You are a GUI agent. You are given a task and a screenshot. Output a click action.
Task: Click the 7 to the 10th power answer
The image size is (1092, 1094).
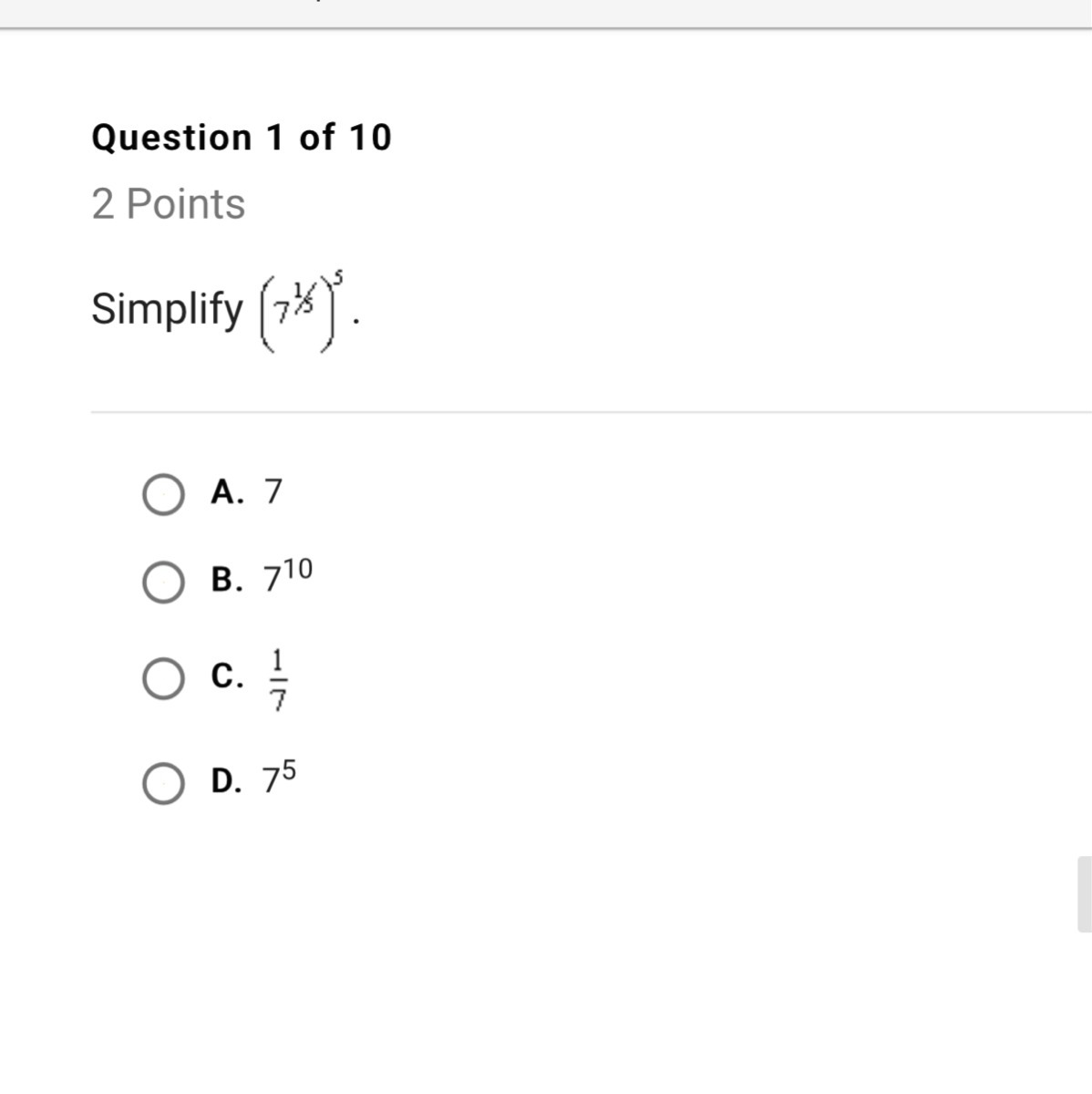(x=287, y=577)
